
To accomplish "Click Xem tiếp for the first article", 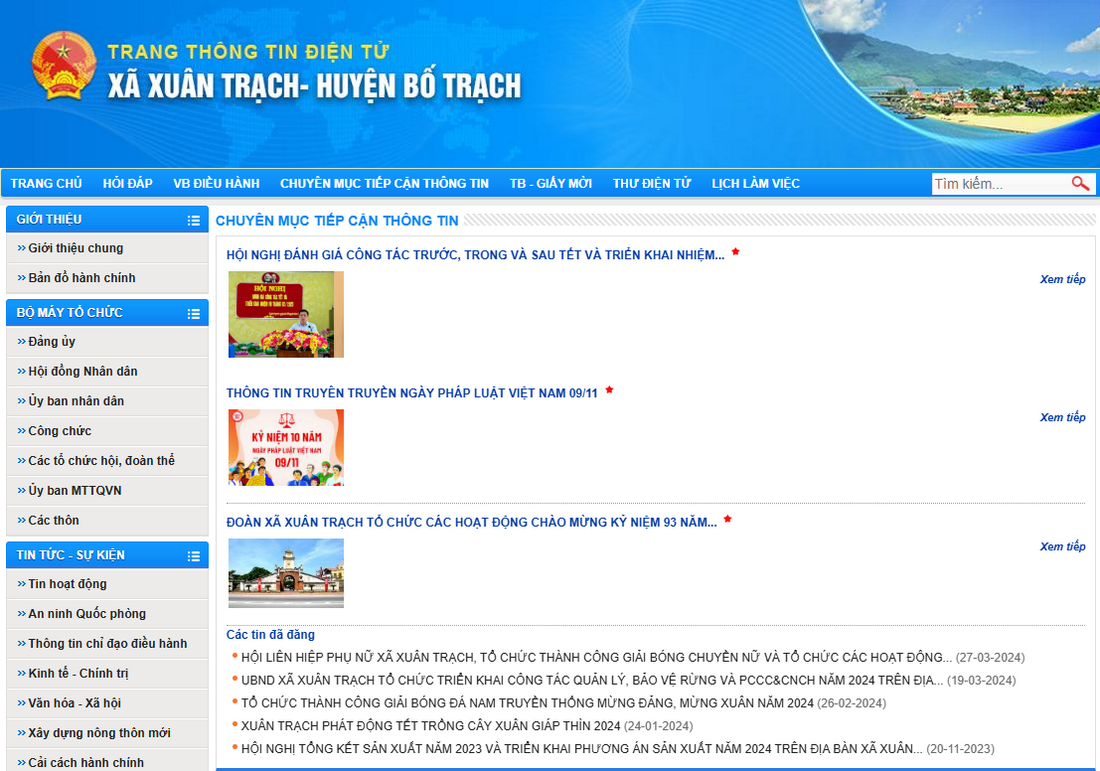I will 1062,280.
